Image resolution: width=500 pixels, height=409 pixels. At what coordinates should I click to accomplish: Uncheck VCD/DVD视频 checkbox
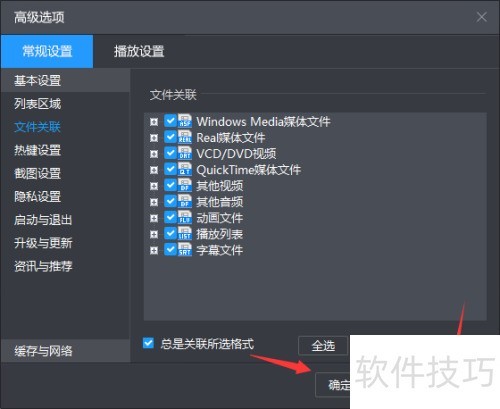[x=170, y=153]
